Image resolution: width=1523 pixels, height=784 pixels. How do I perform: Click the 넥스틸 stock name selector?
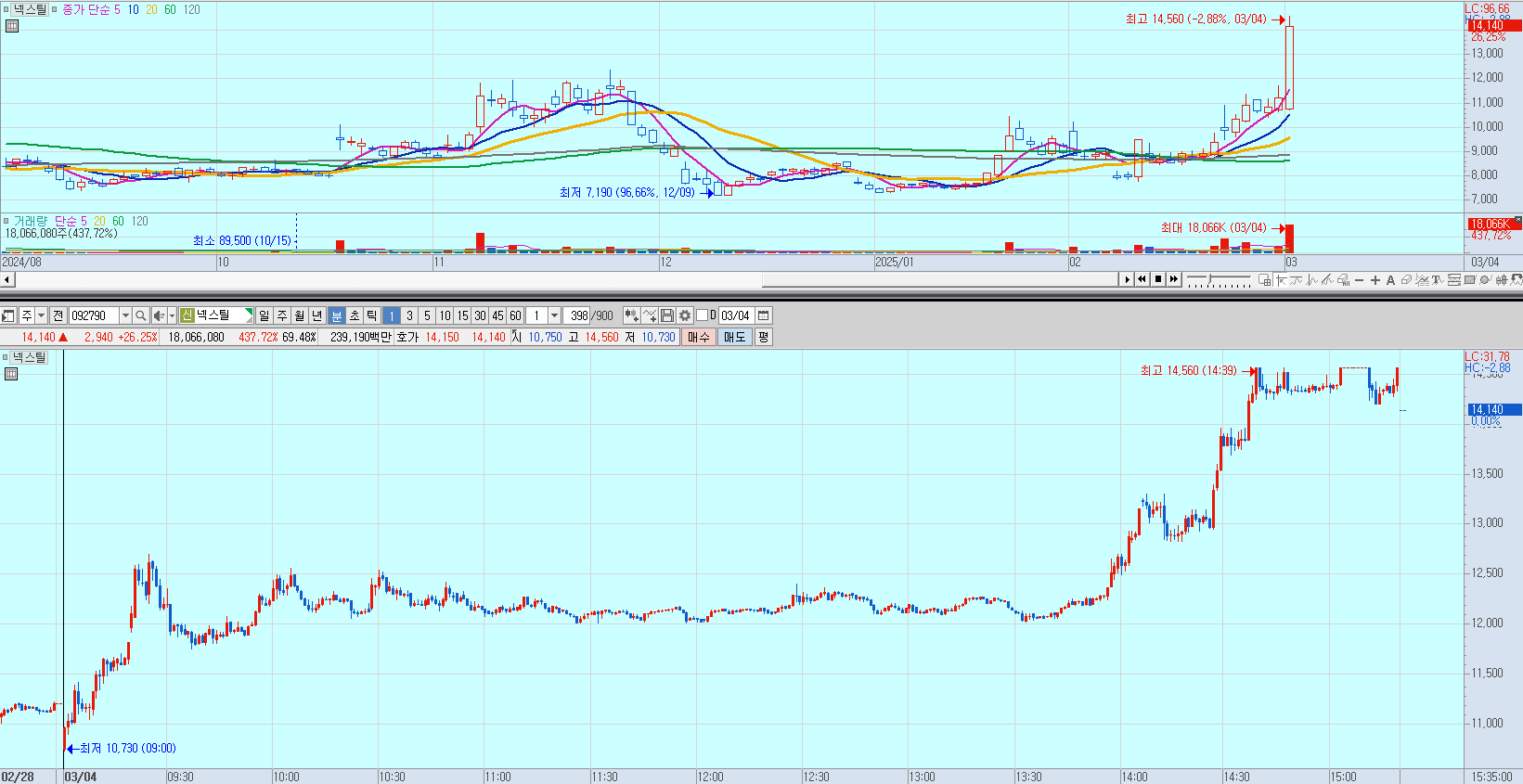click(216, 315)
